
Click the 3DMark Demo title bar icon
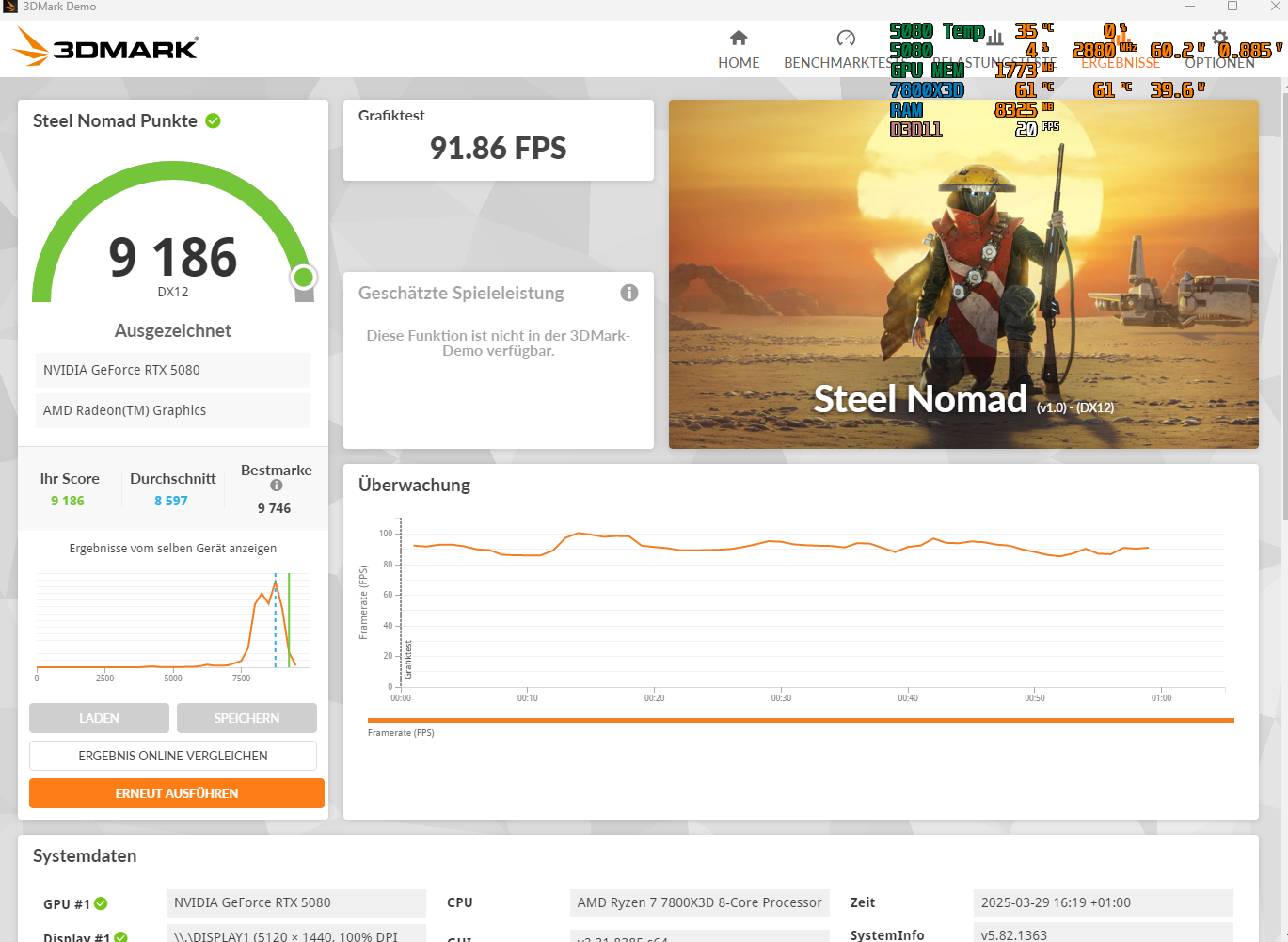11,7
